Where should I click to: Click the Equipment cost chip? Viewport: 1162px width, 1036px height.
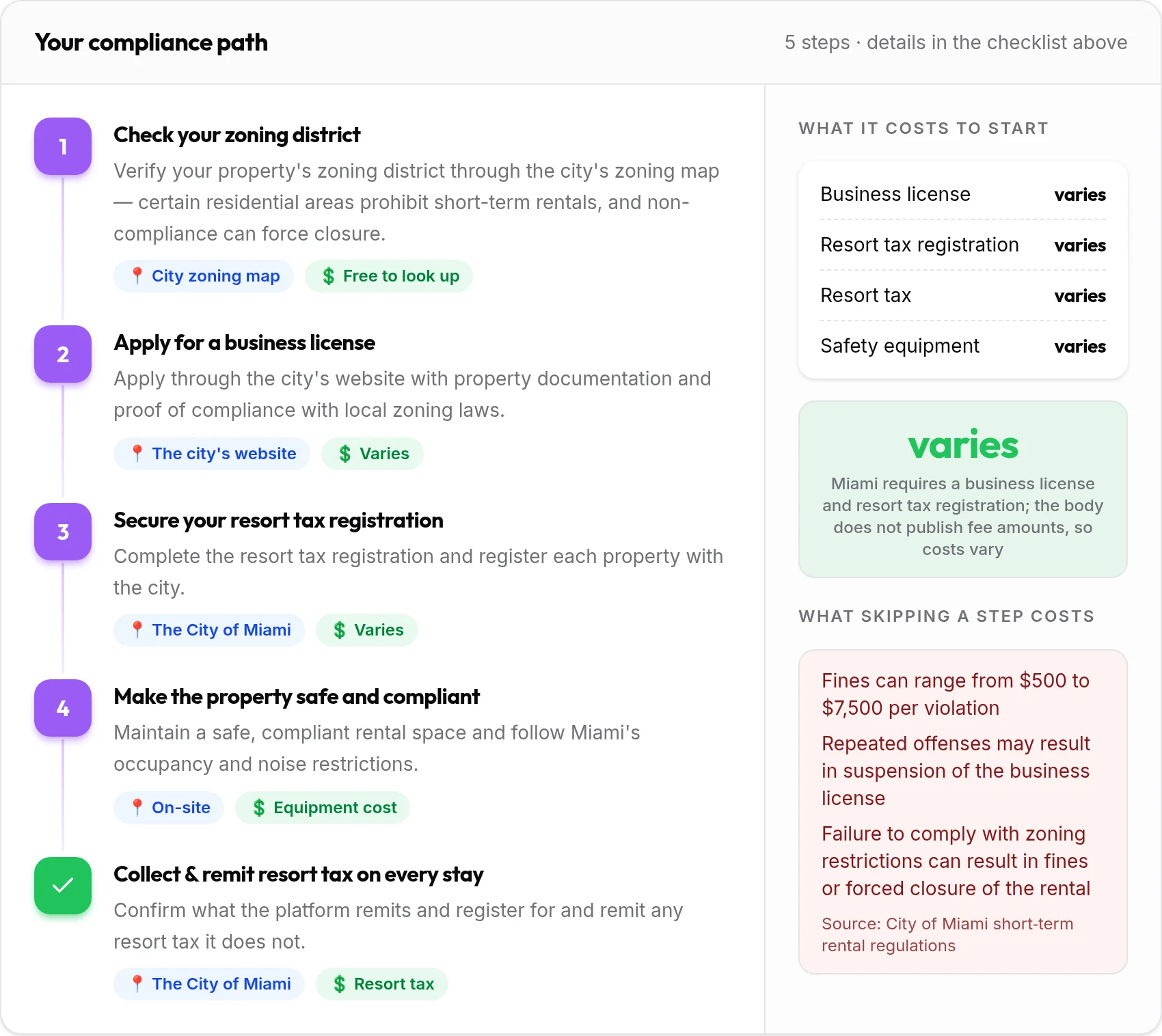point(323,808)
